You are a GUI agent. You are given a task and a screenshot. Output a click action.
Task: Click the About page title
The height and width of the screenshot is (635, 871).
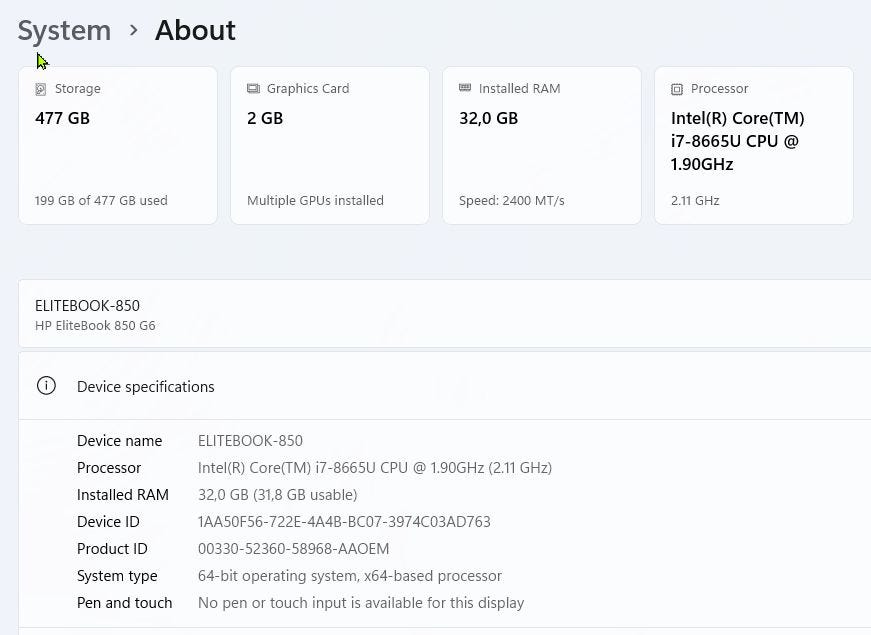[195, 30]
